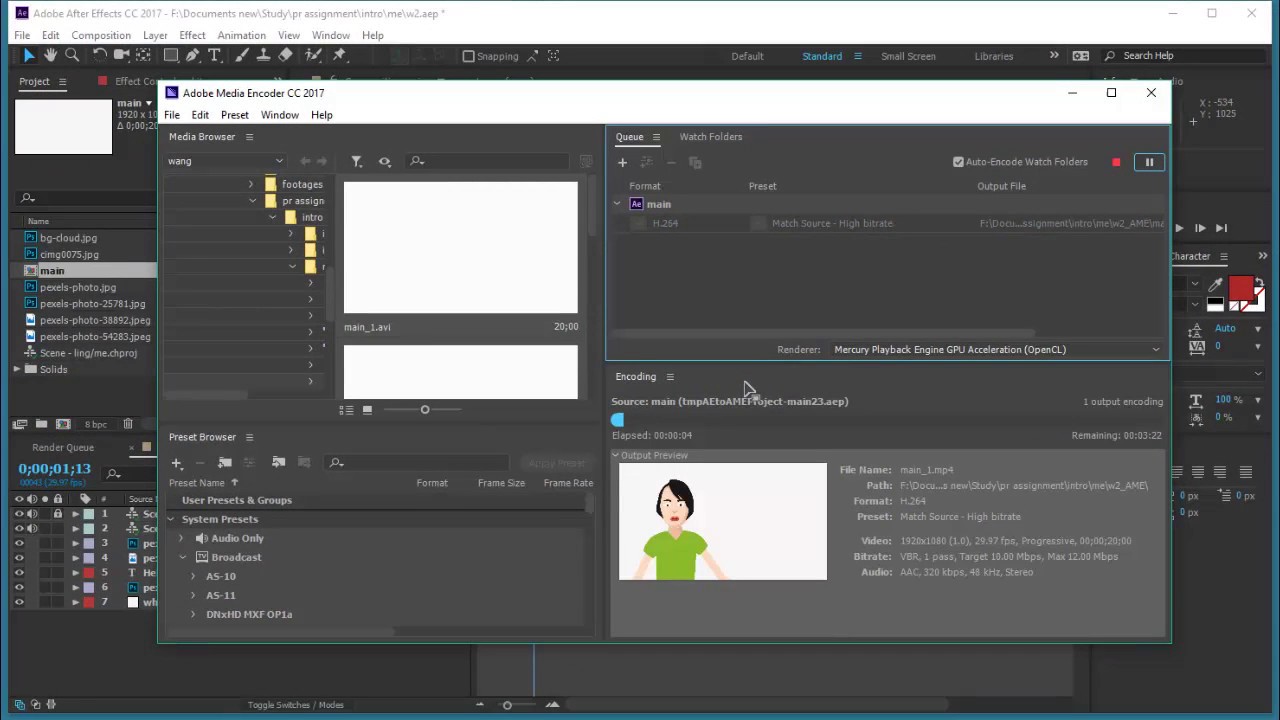Select the Pen tool in After Effects
Screen dimensions: 1280x720
tap(193, 56)
